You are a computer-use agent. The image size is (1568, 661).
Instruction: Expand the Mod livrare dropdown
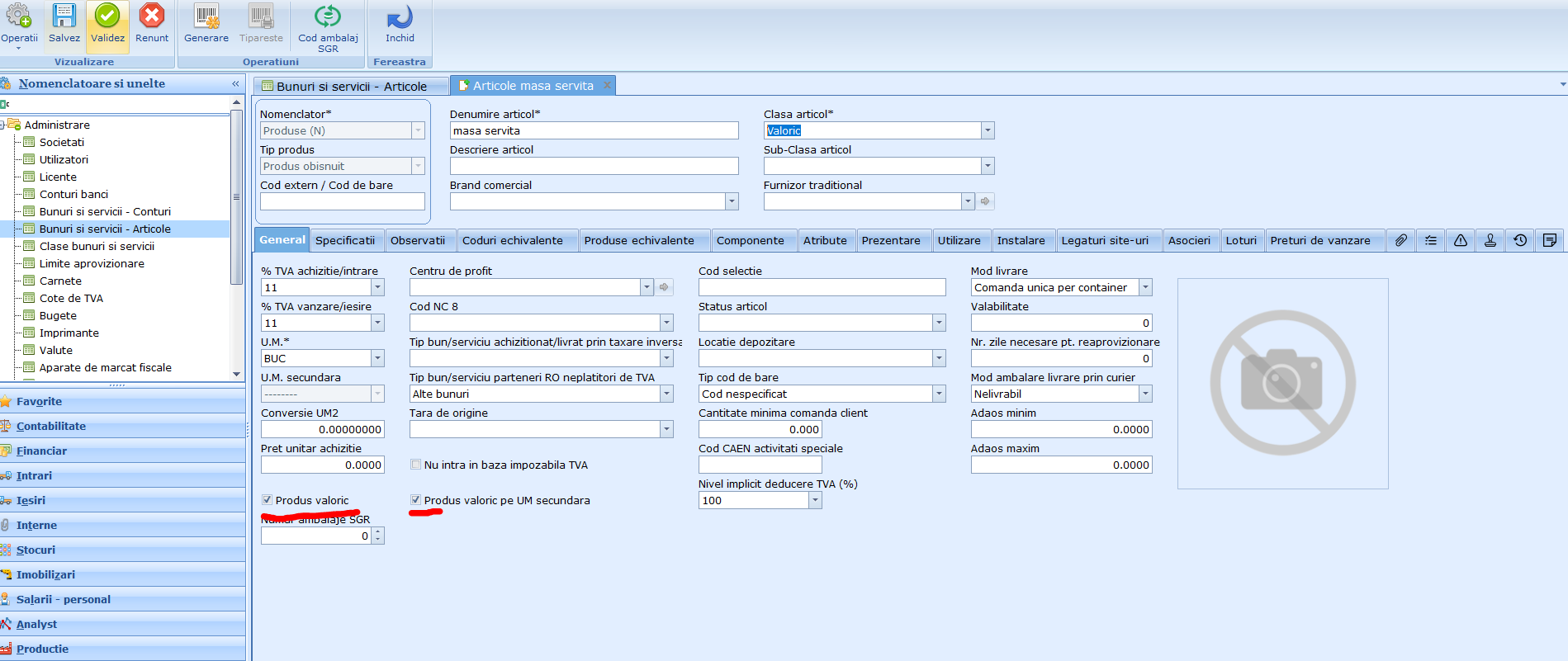[1145, 288]
